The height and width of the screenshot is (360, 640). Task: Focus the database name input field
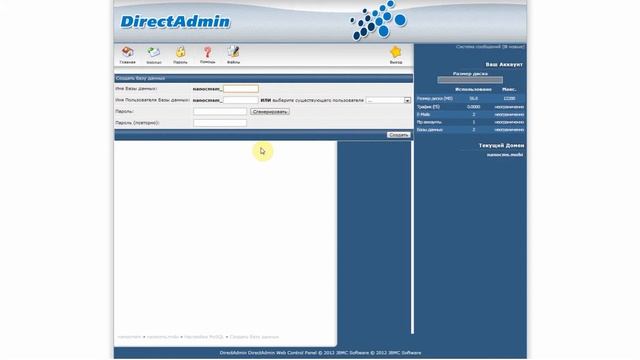point(240,89)
